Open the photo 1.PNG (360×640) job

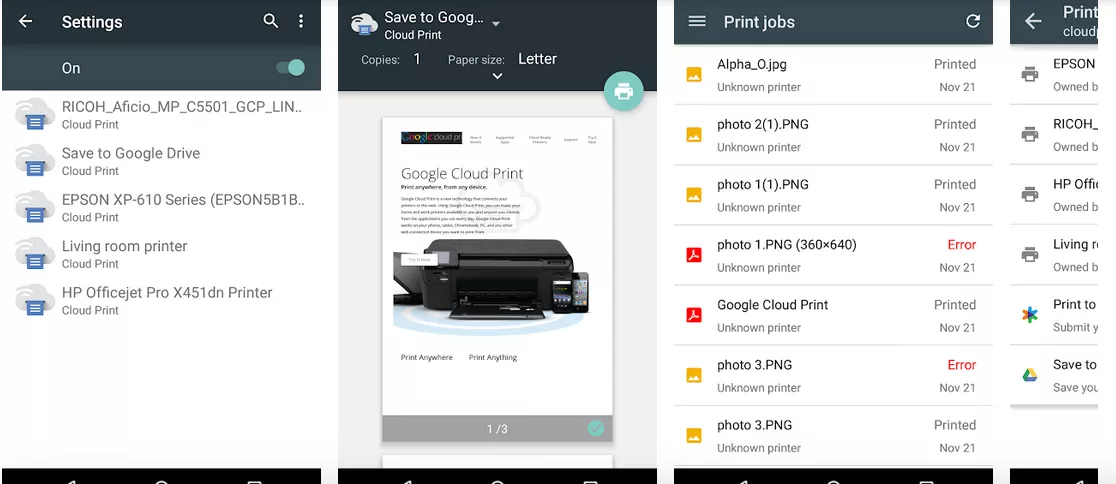pyautogui.click(x=833, y=256)
